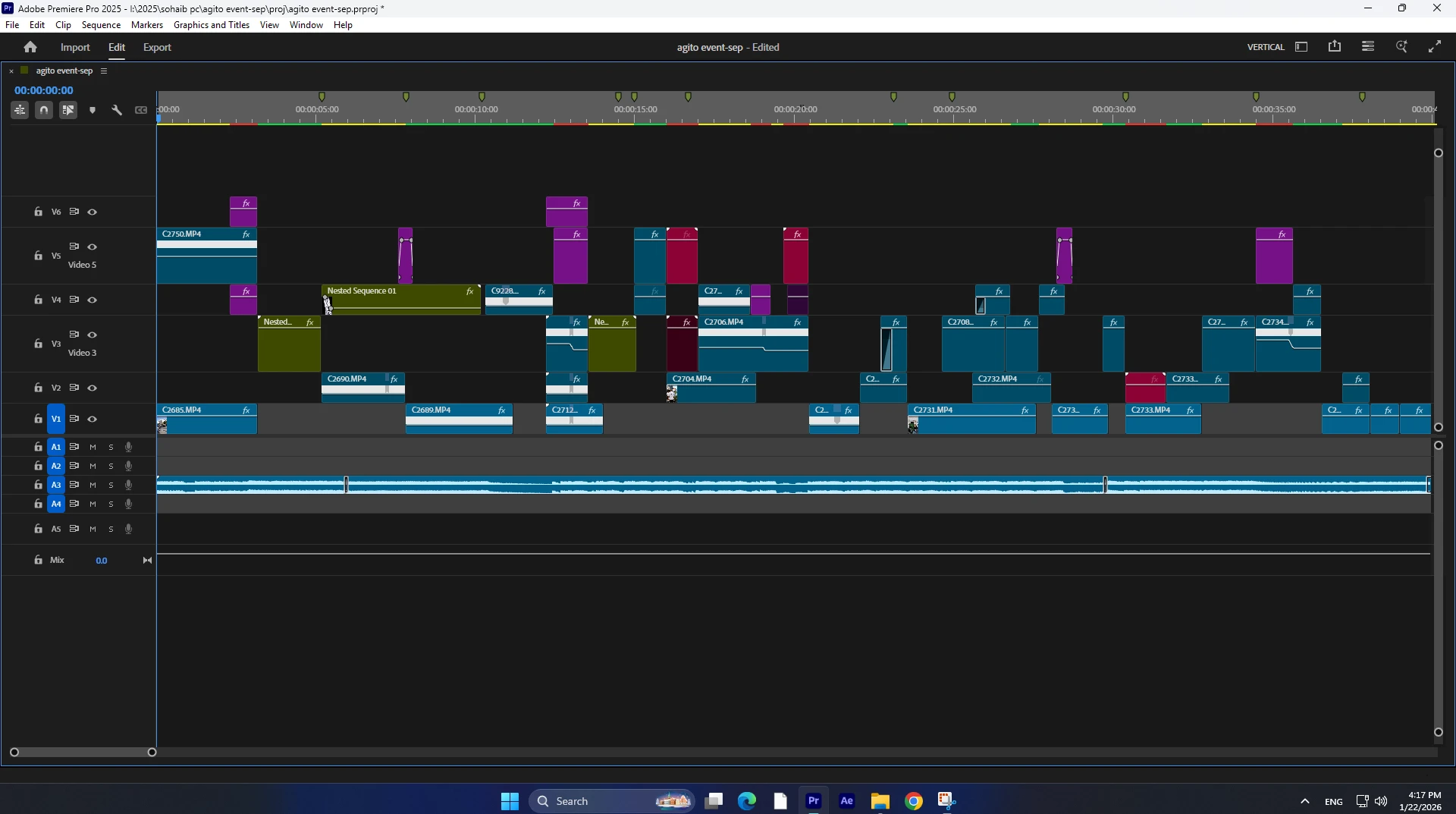Enable voice-over record on track A1
The width and height of the screenshot is (1456, 814).
pos(129,447)
